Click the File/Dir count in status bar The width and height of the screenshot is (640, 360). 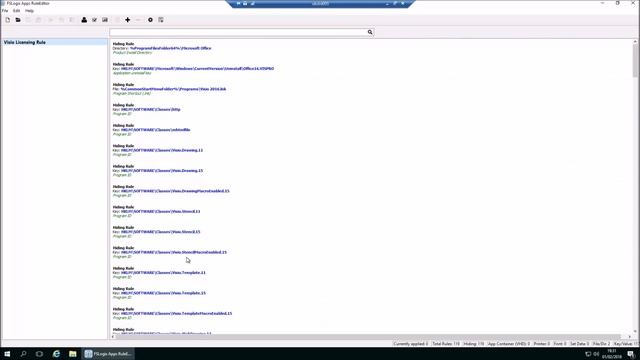click(x=601, y=344)
